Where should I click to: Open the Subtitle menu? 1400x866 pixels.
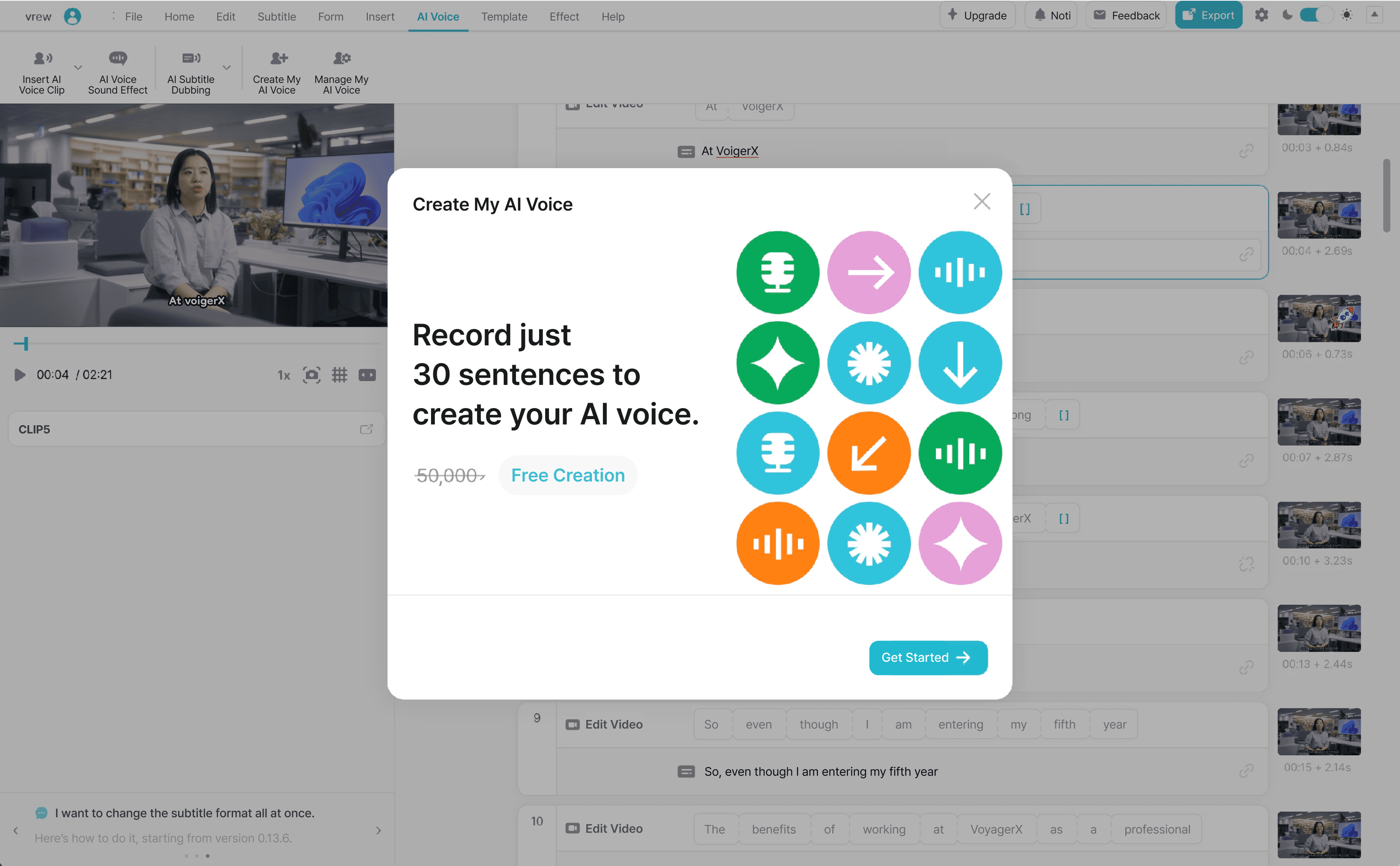[277, 17]
